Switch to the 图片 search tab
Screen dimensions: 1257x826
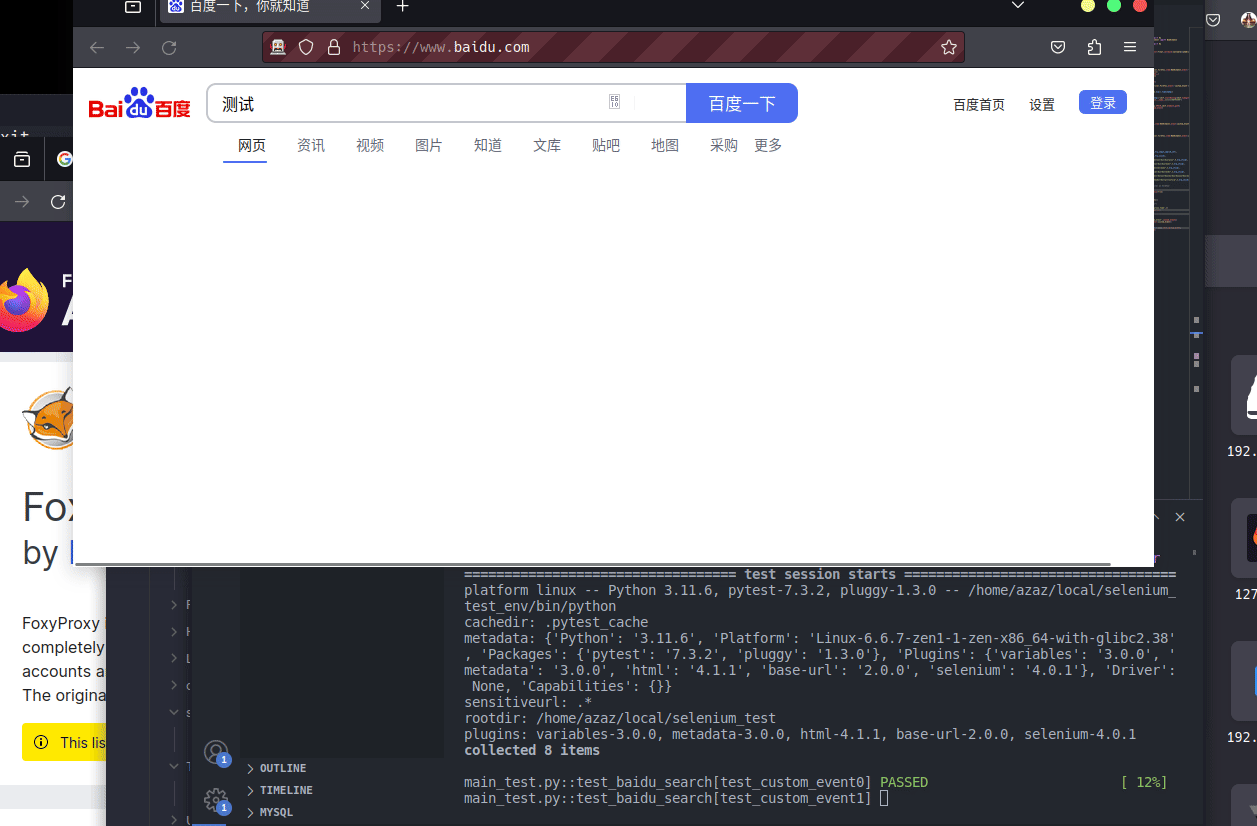(428, 145)
